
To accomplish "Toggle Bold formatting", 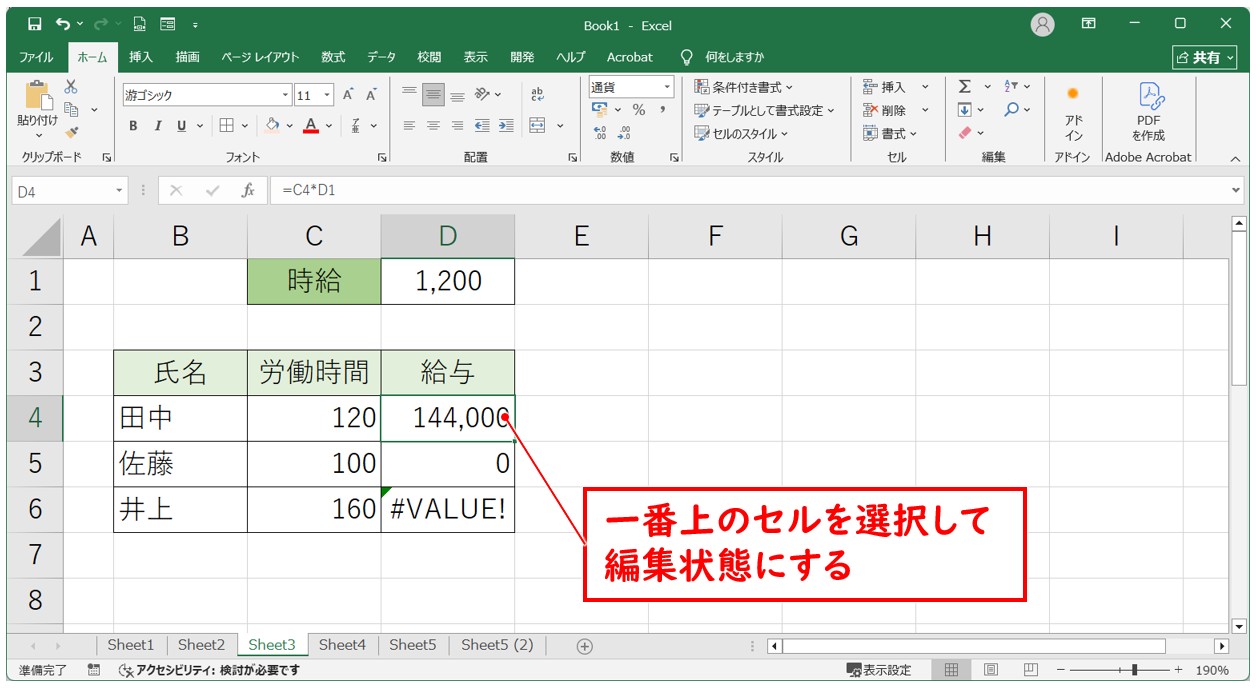I will [133, 126].
